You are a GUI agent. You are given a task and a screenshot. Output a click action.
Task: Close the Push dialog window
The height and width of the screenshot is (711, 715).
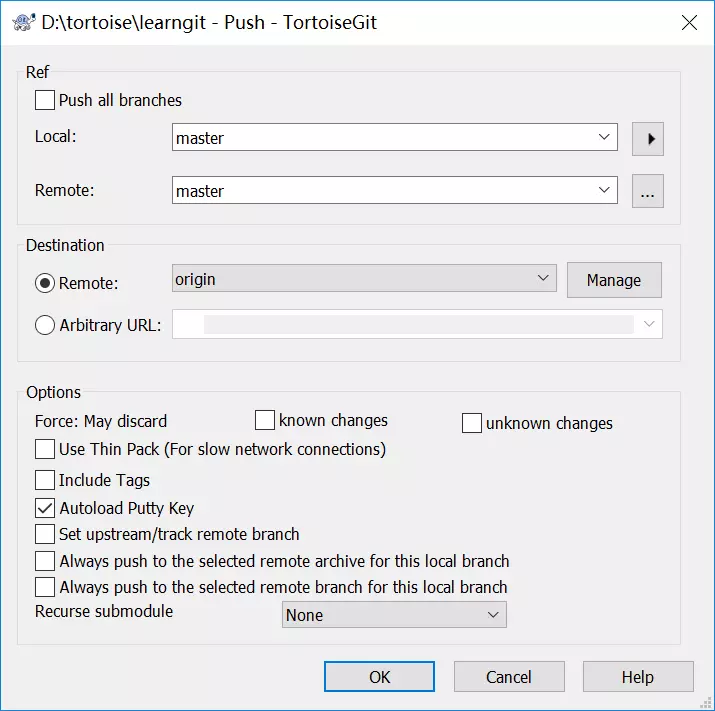pyautogui.click(x=689, y=22)
